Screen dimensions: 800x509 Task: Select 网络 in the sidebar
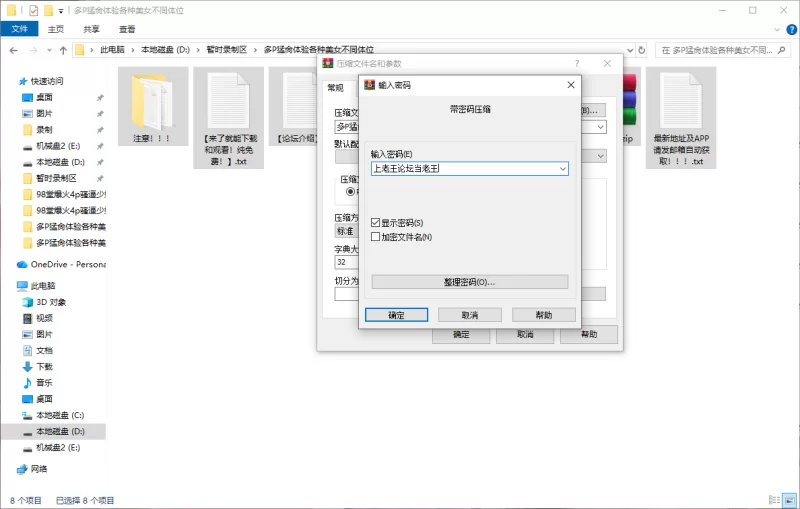(39, 469)
